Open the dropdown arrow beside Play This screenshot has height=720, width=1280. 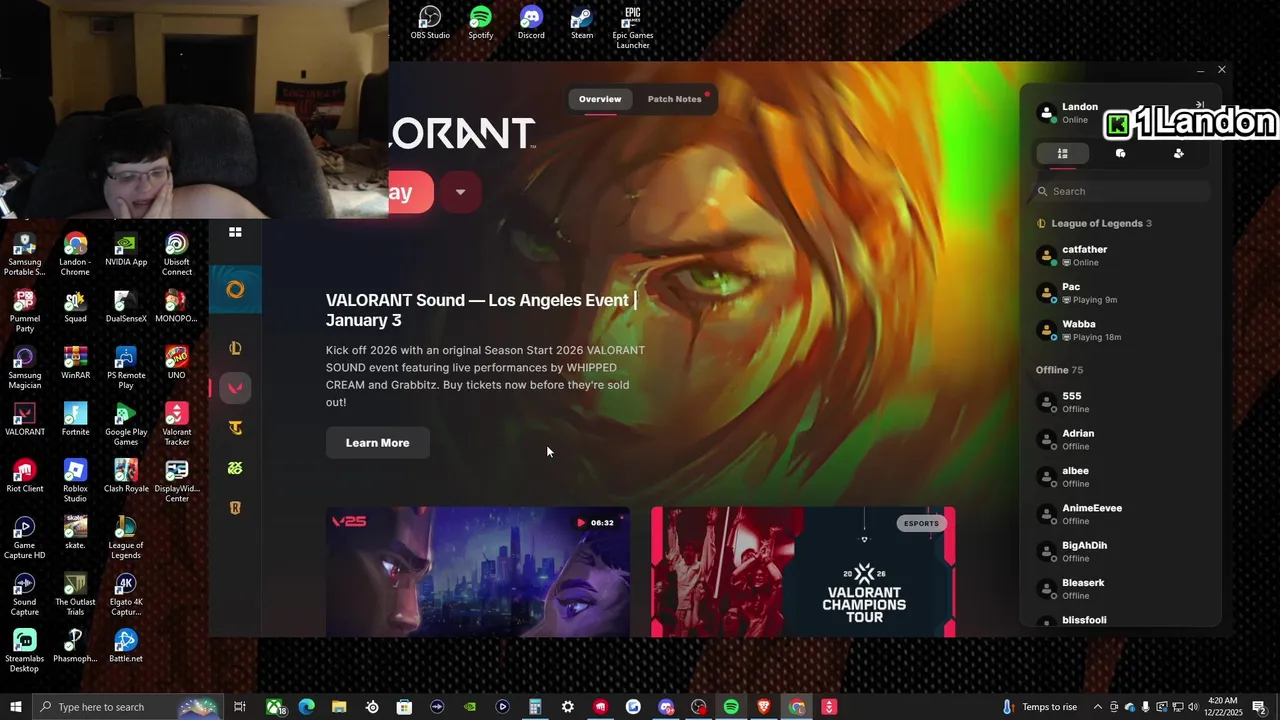tap(460, 192)
